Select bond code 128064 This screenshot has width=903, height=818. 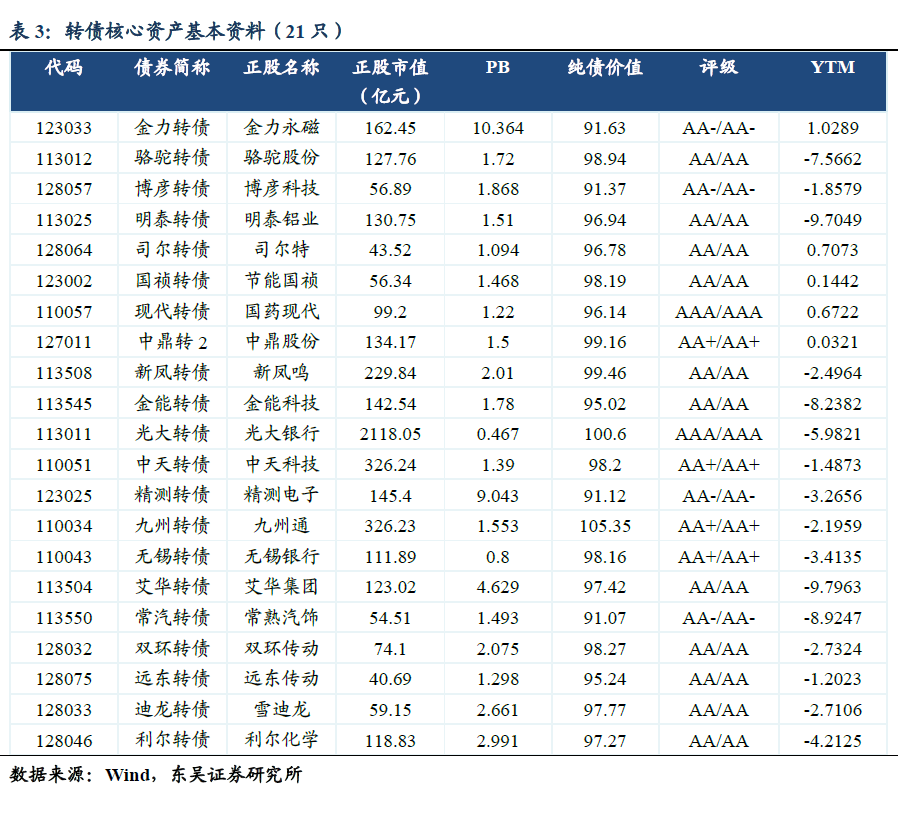pyautogui.click(x=64, y=250)
